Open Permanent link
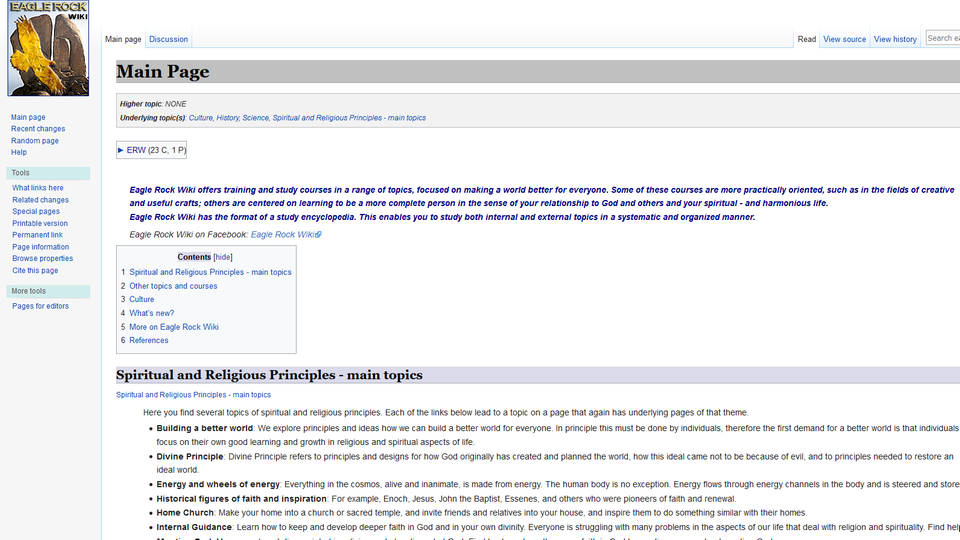The height and width of the screenshot is (540, 960). click(37, 235)
